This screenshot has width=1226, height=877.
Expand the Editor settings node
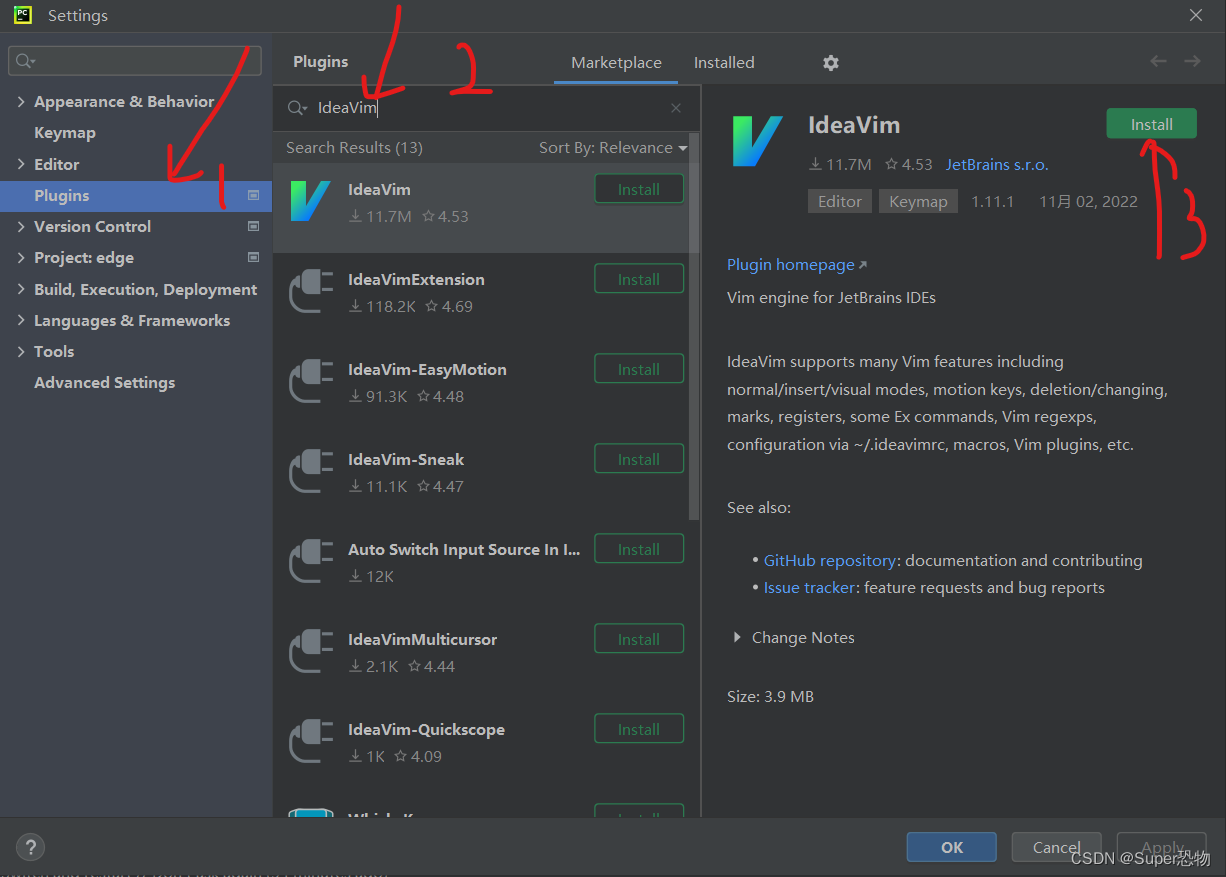tap(21, 165)
